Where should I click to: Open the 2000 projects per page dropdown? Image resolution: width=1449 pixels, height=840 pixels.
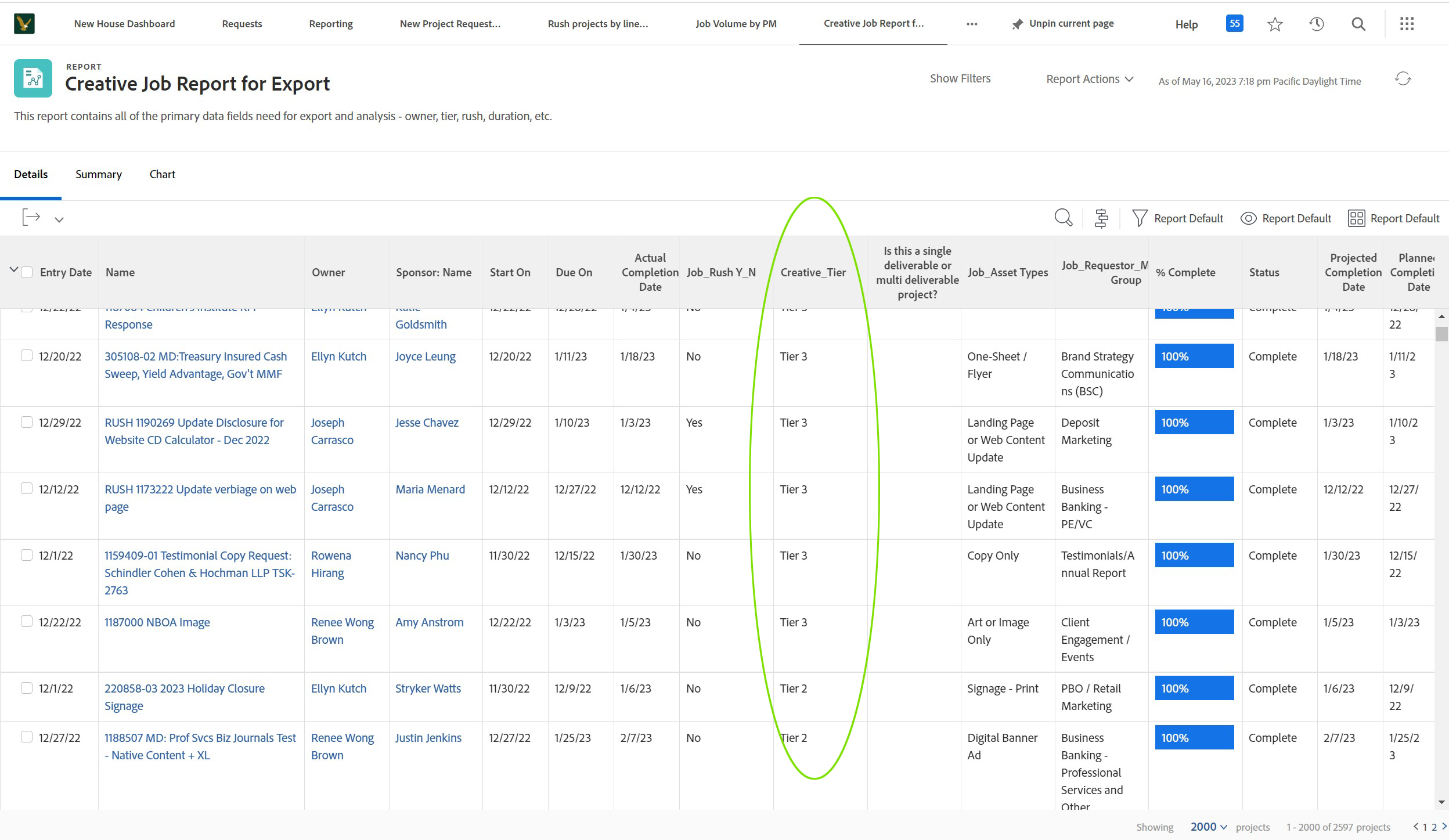tap(1209, 827)
